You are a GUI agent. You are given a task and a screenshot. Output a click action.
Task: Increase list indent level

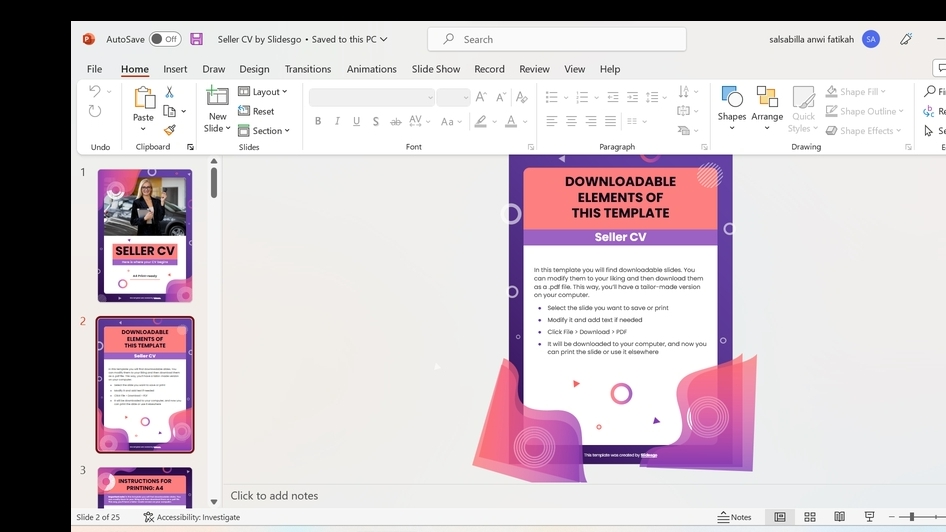632,97
